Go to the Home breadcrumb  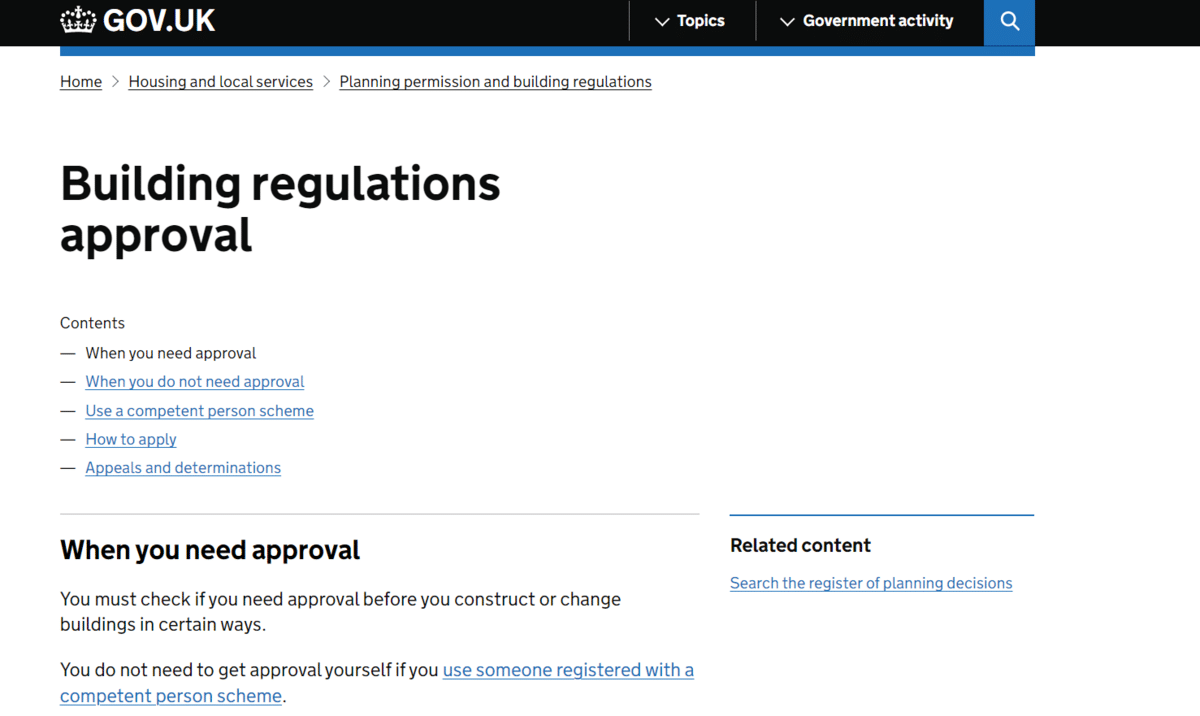(x=81, y=82)
